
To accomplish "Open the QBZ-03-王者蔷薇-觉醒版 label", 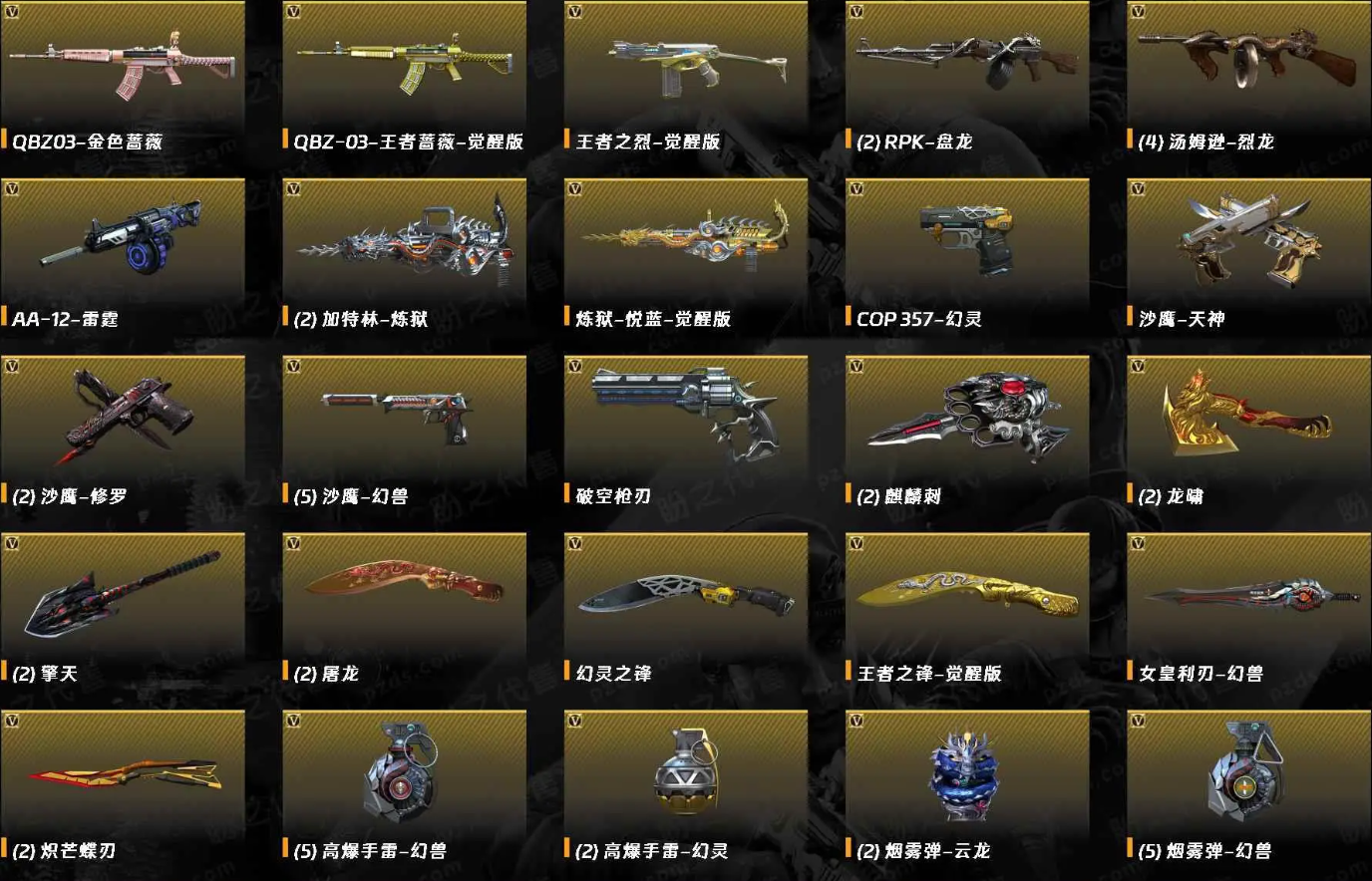I will (x=408, y=142).
